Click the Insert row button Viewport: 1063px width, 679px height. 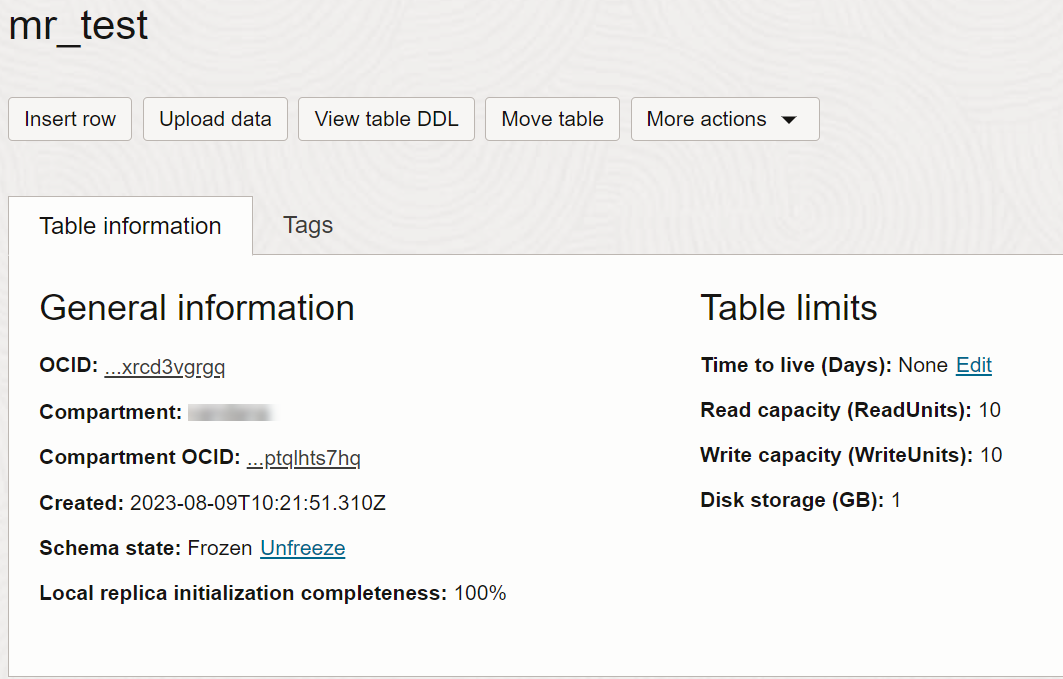[70, 119]
